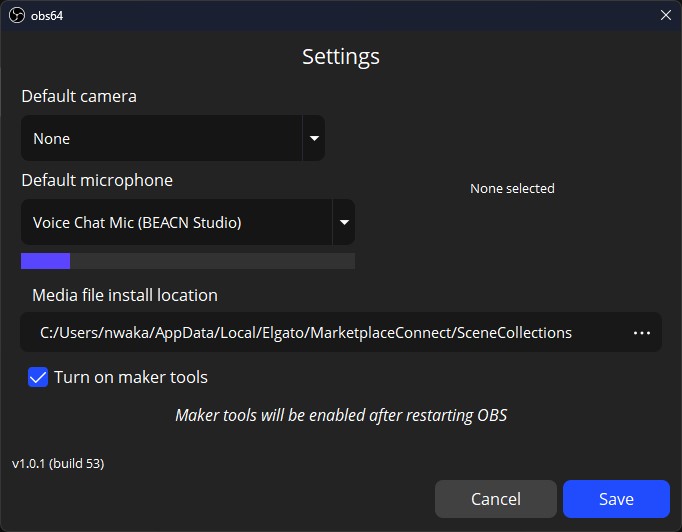Click the OBS logo in the title bar
Screen dimensions: 682x532
(x=16, y=14)
